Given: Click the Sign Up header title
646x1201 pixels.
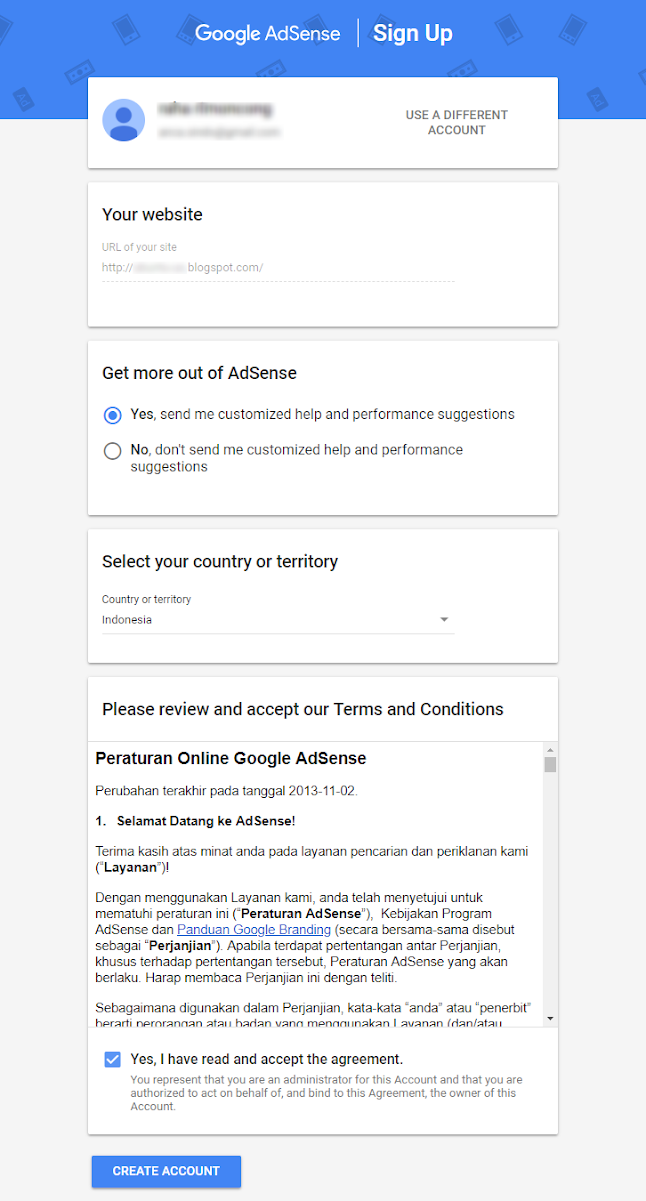Looking at the screenshot, I should [x=412, y=33].
